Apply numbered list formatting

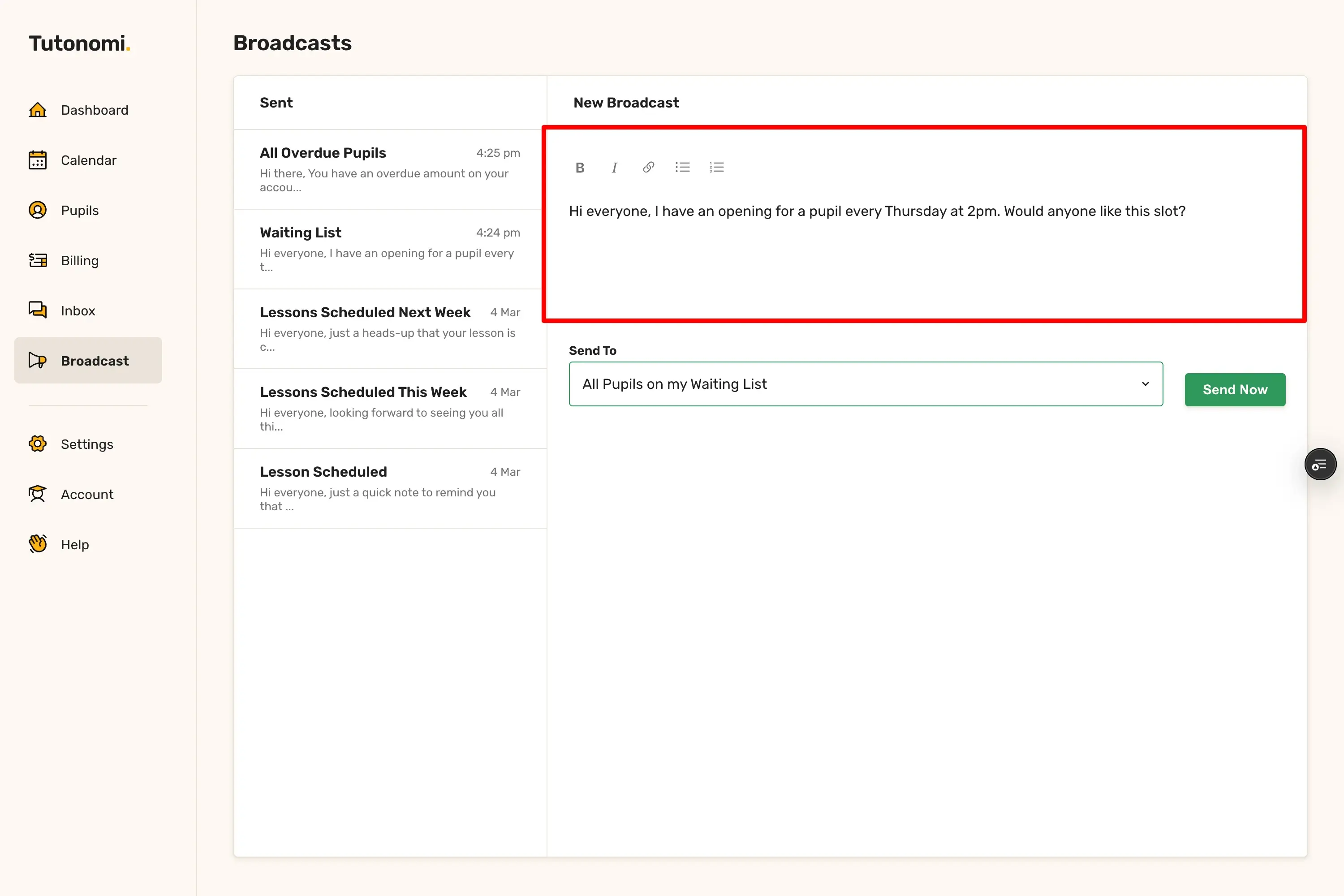[x=716, y=168]
